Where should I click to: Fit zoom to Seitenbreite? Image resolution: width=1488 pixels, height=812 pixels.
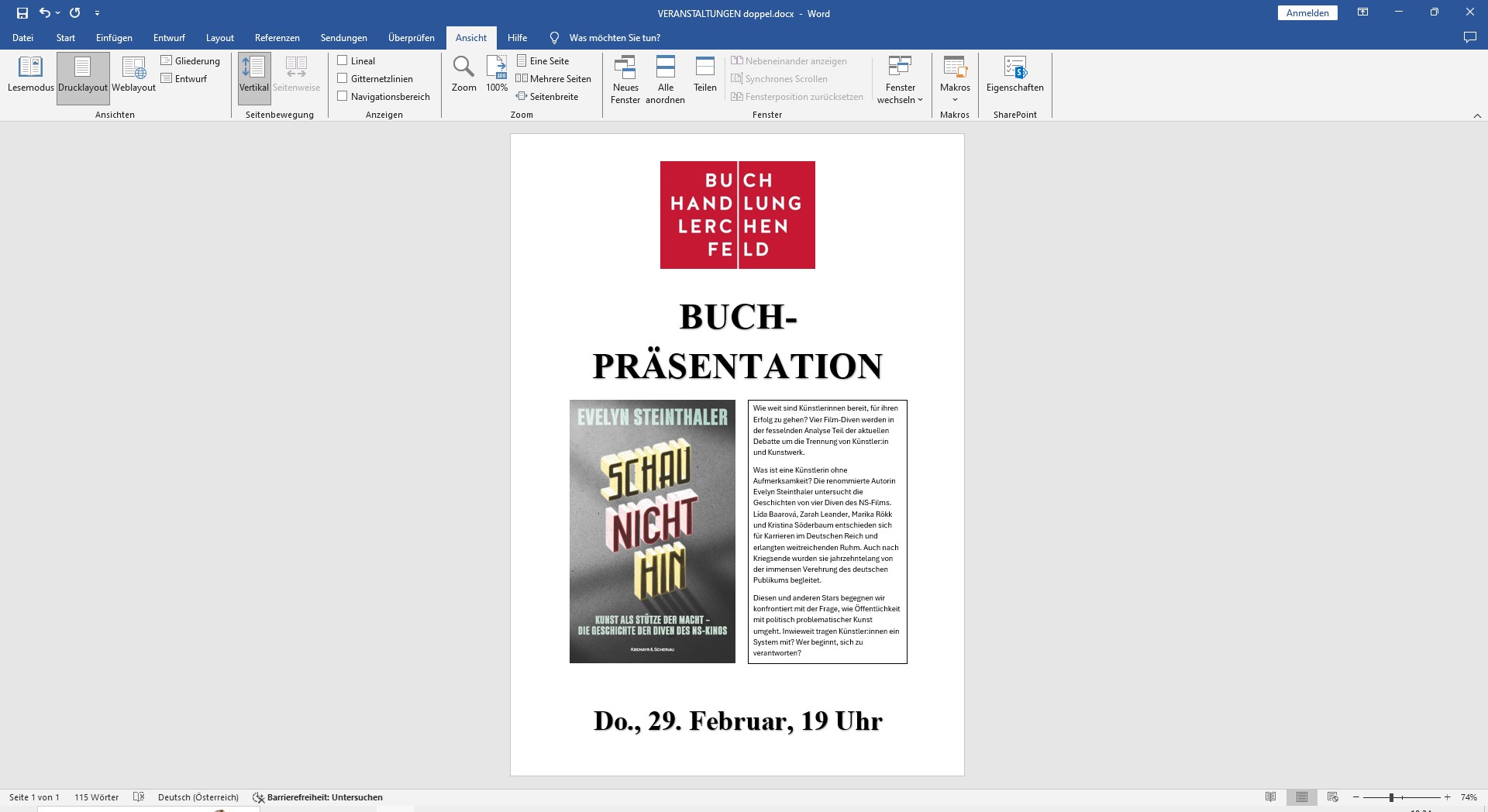click(547, 96)
